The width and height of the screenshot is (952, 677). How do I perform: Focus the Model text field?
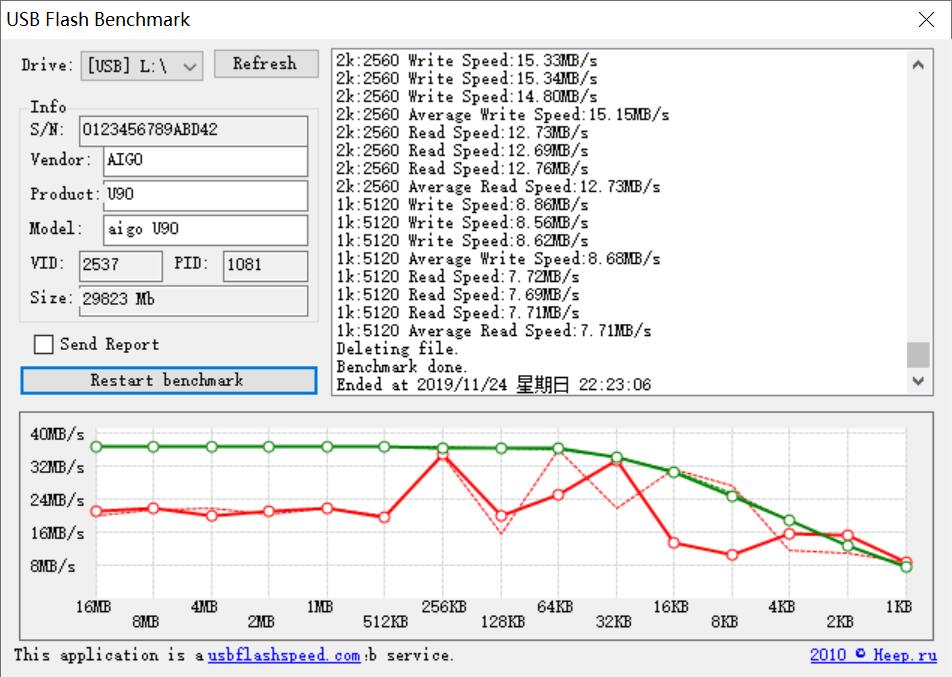pos(205,229)
